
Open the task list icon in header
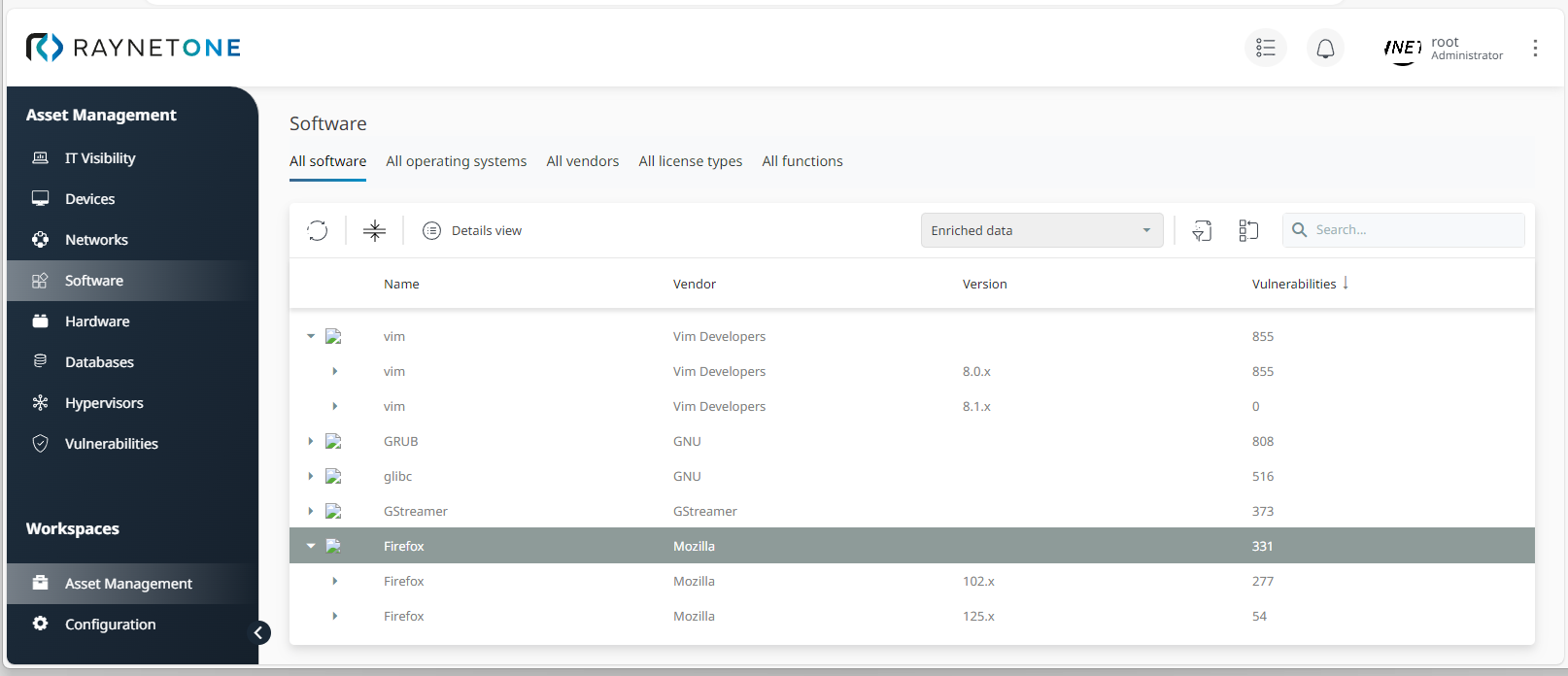[1265, 48]
